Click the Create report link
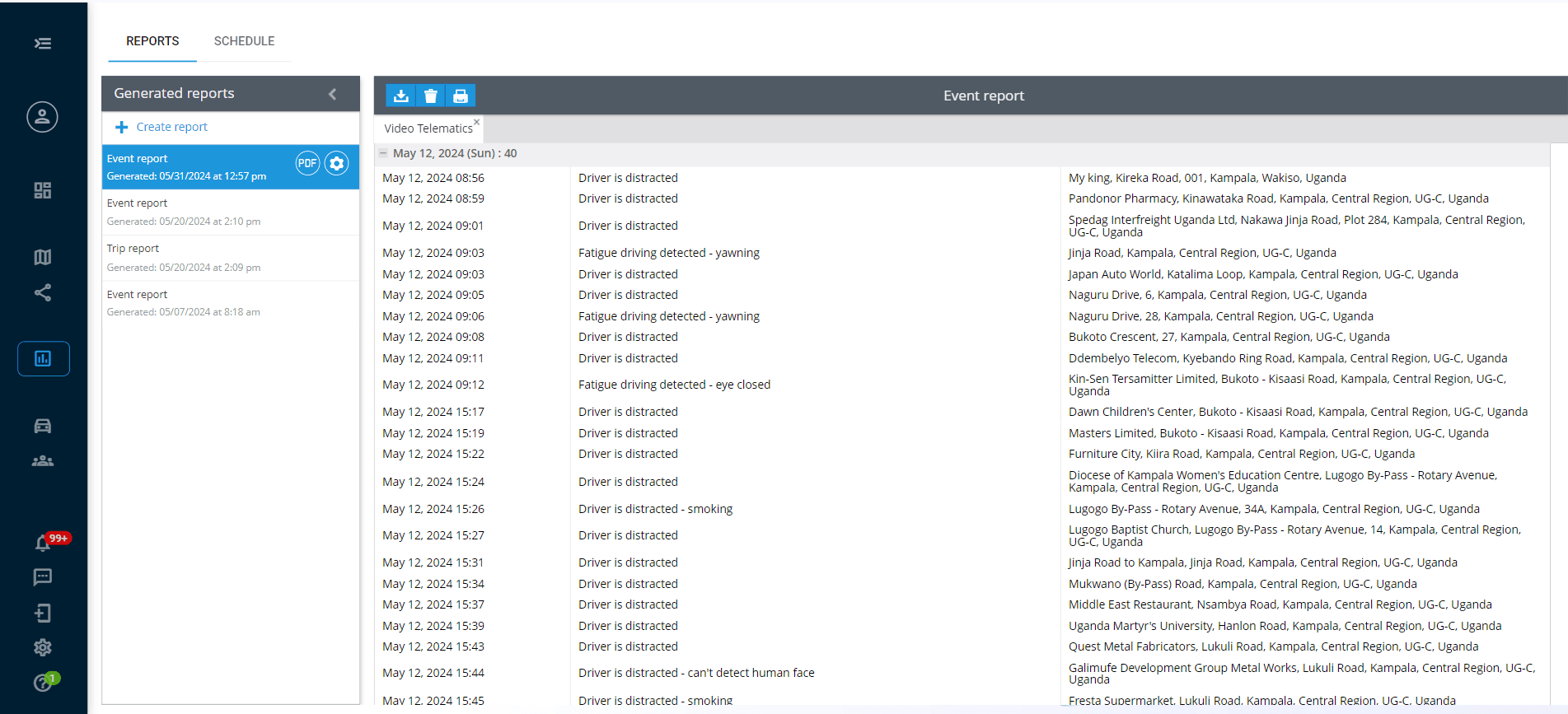 pos(171,127)
